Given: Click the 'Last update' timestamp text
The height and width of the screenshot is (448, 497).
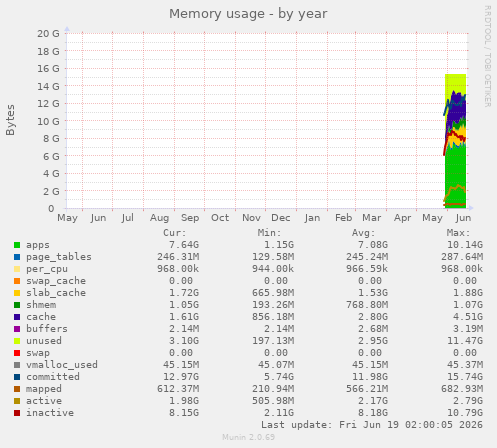Looking at the screenshot, I should click(372, 425).
